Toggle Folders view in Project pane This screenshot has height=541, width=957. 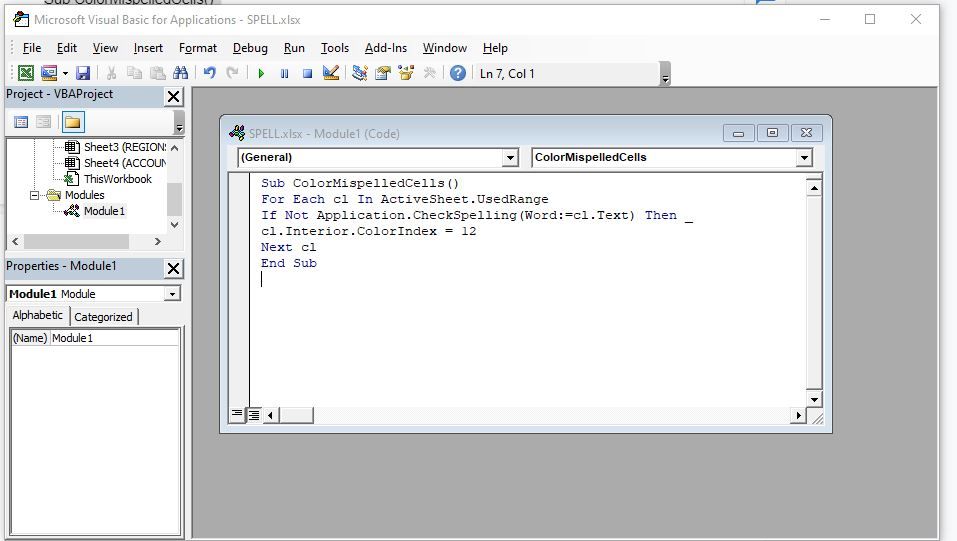(73, 122)
